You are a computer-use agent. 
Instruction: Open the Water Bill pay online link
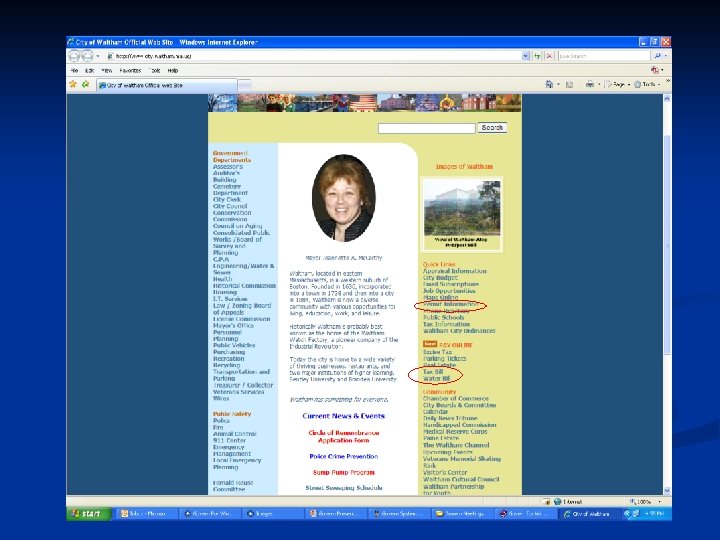[x=436, y=378]
